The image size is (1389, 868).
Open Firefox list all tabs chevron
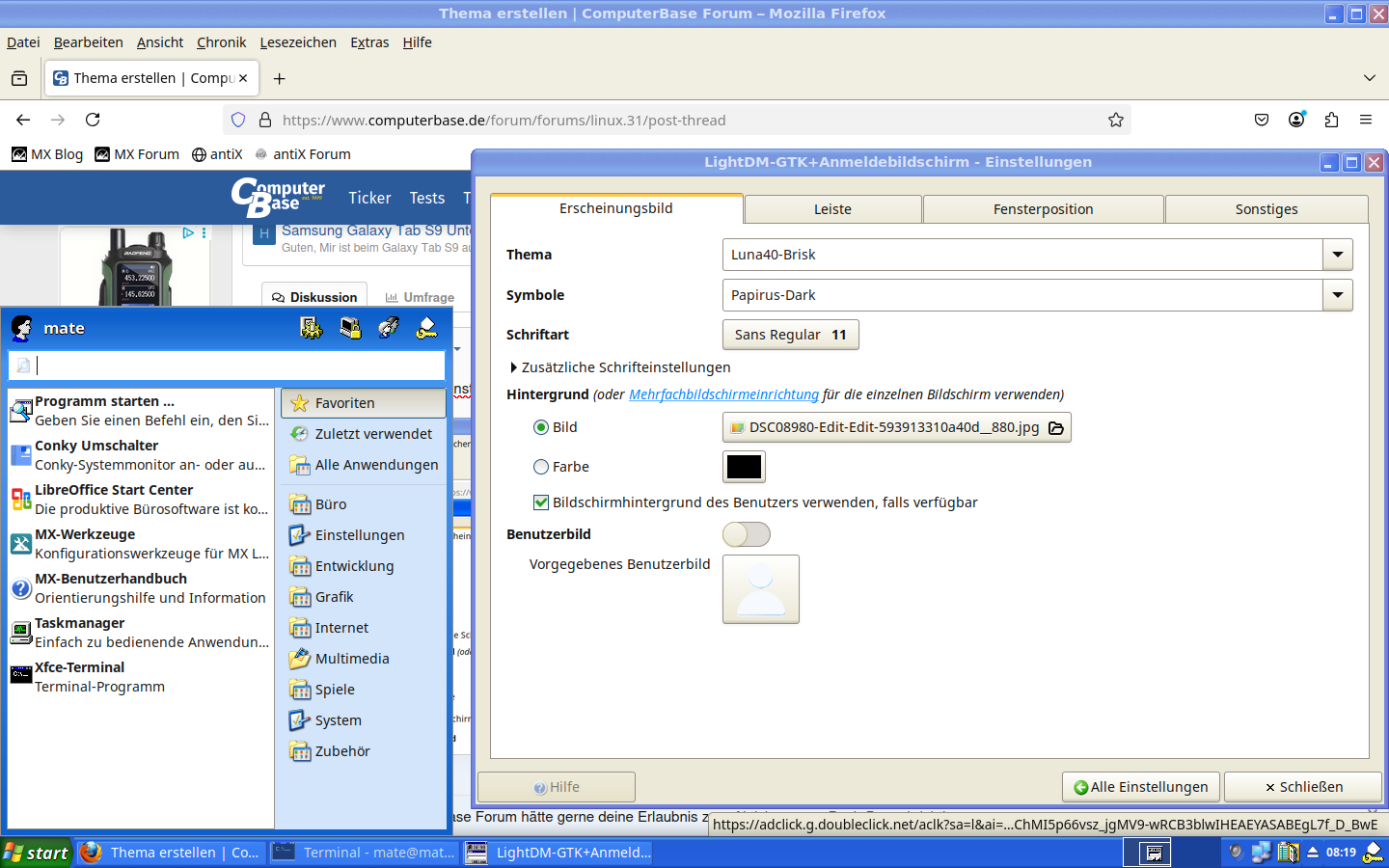pos(1370,78)
